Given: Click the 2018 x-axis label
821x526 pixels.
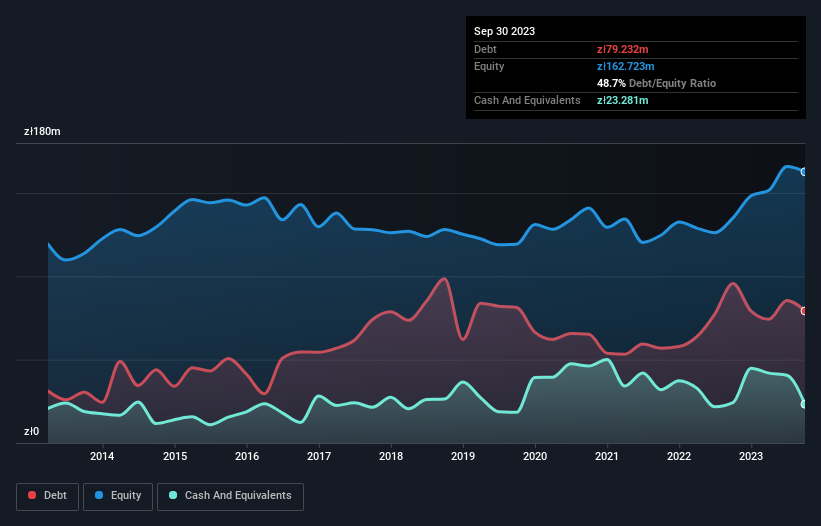Looking at the screenshot, I should 391,456.
